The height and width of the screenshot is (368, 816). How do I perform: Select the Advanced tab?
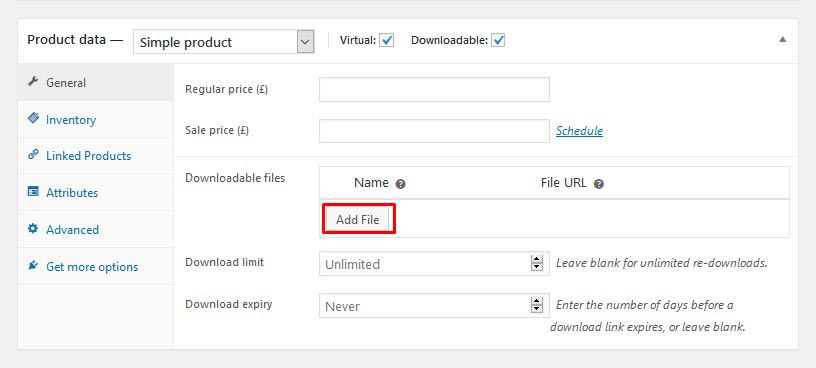click(x=95, y=230)
